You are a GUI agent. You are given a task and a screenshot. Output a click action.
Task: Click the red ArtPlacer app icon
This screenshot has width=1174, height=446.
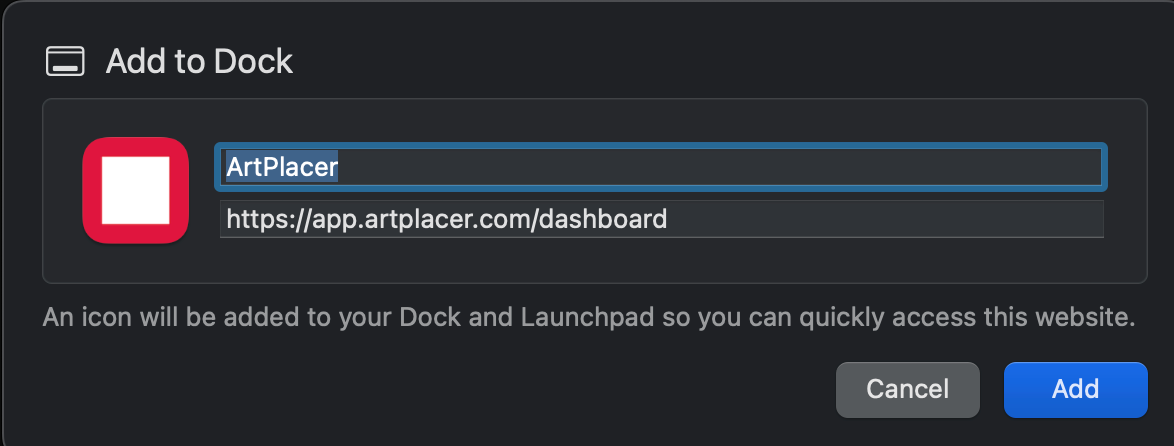(x=136, y=190)
